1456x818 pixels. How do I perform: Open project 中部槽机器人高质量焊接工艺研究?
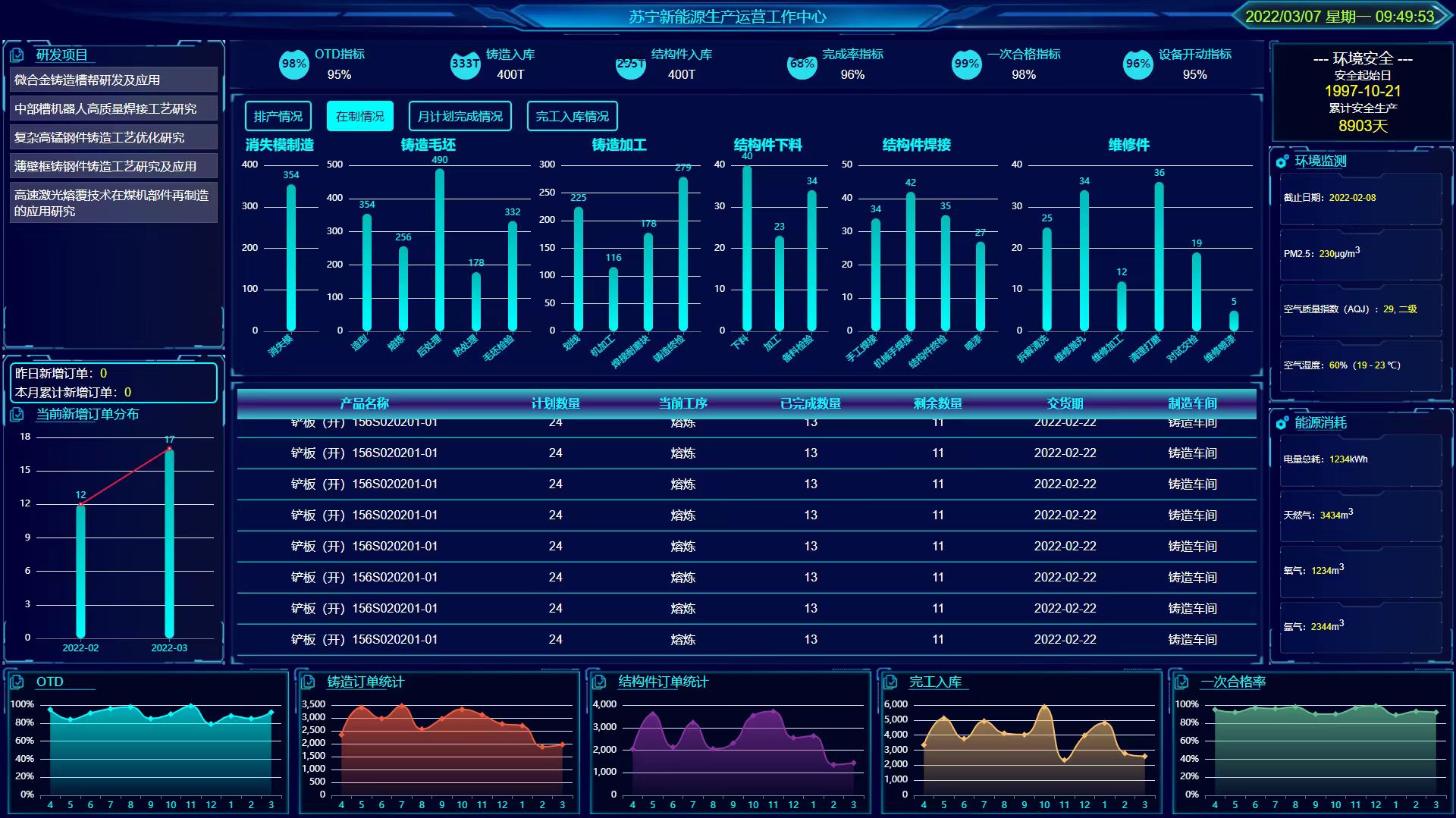(114, 108)
